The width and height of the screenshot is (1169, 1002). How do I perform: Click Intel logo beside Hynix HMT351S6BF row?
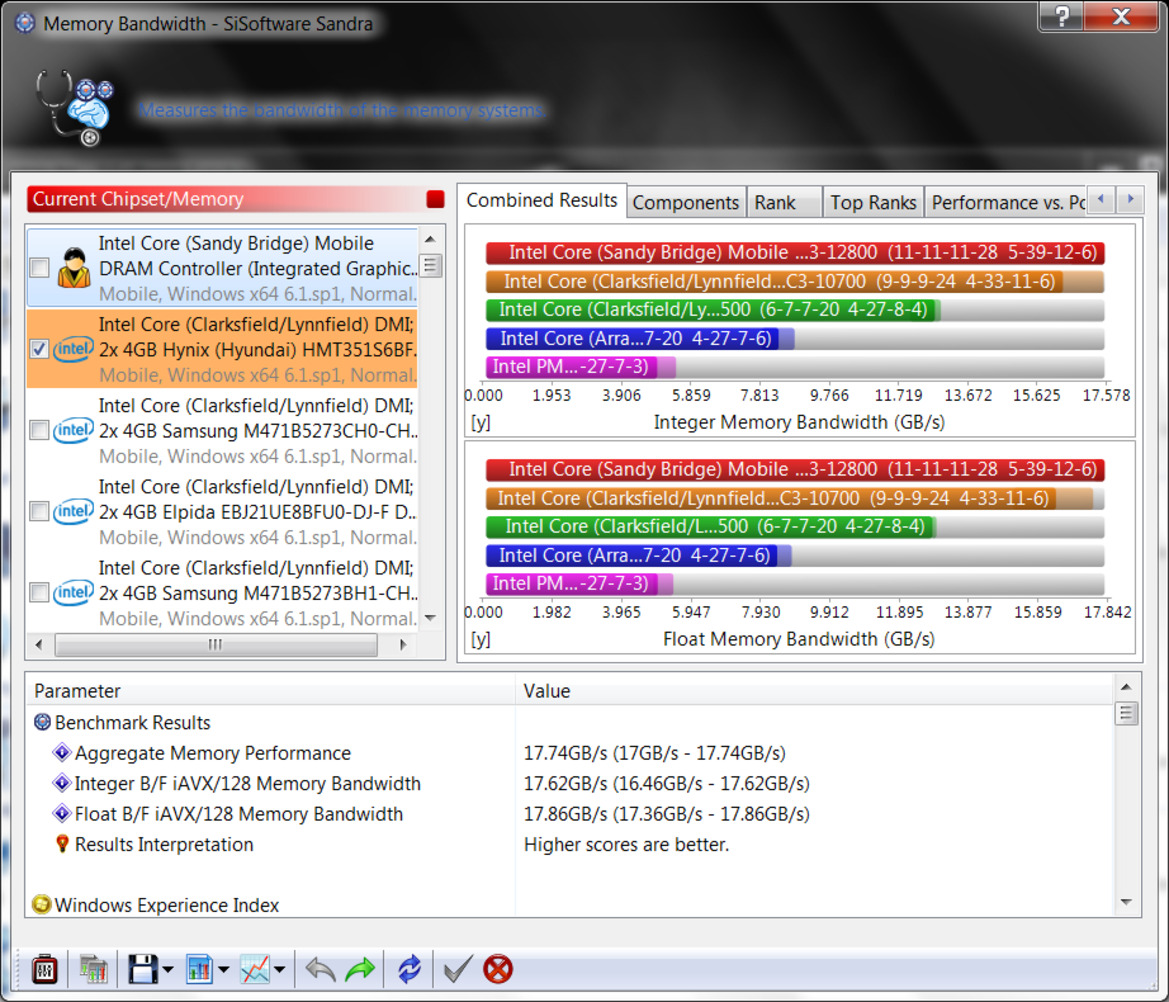(x=73, y=349)
